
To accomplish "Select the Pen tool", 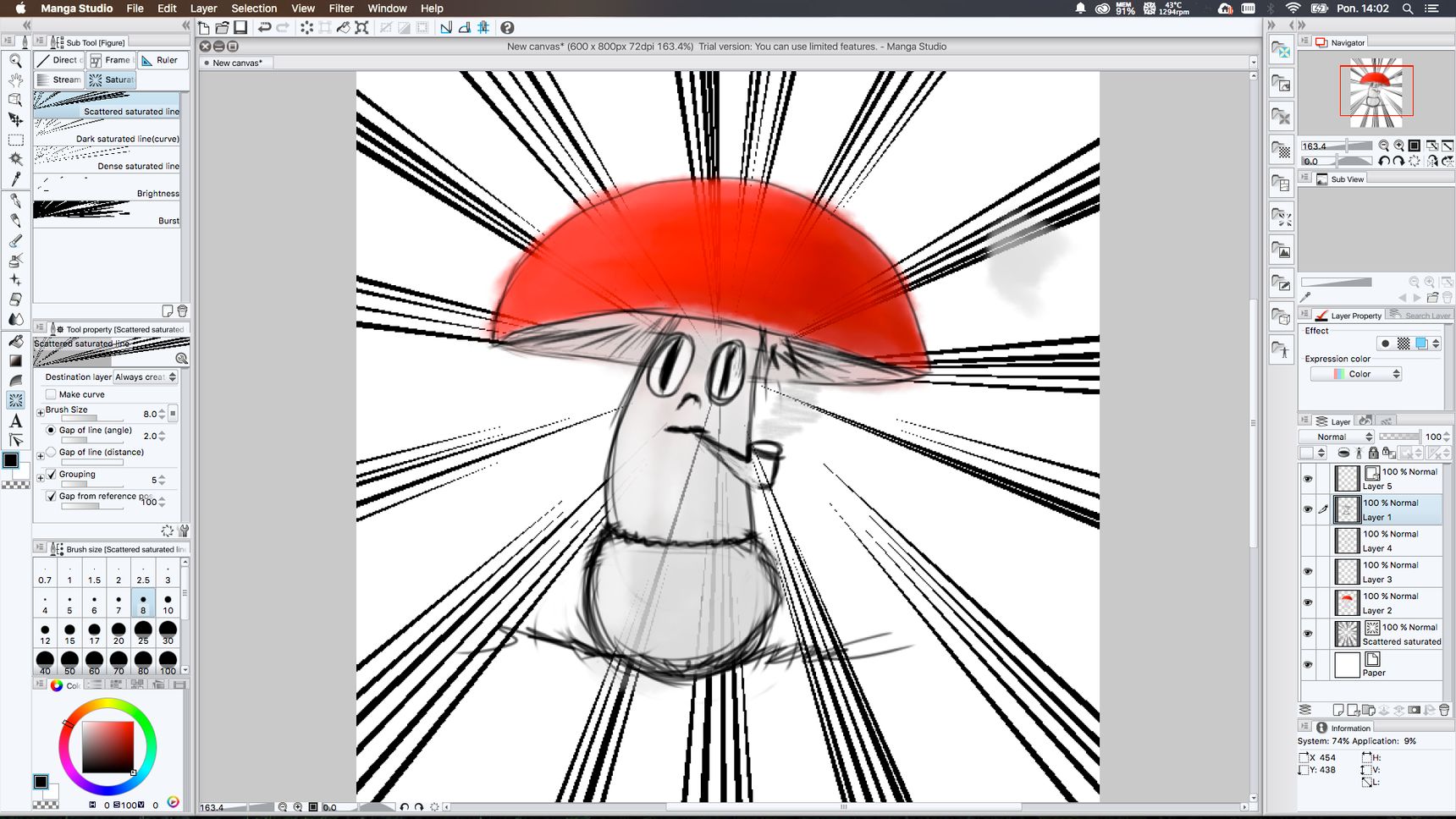I will click(x=15, y=201).
